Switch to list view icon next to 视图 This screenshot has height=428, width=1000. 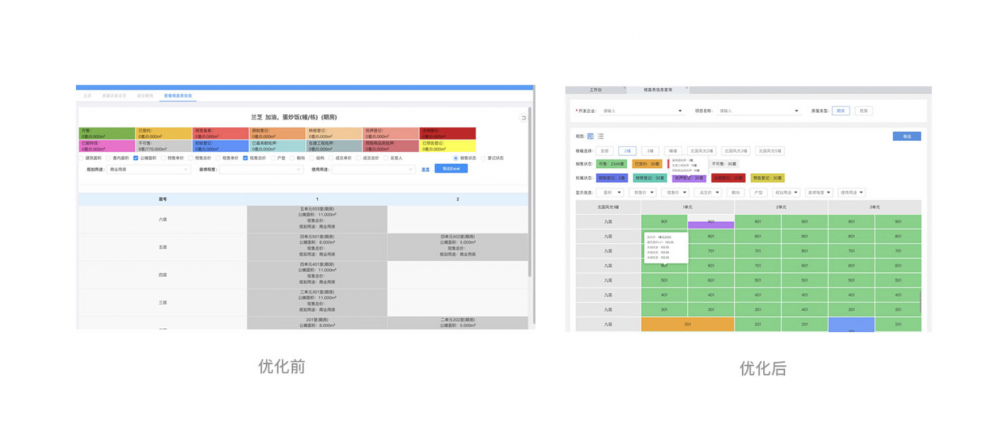pos(600,135)
